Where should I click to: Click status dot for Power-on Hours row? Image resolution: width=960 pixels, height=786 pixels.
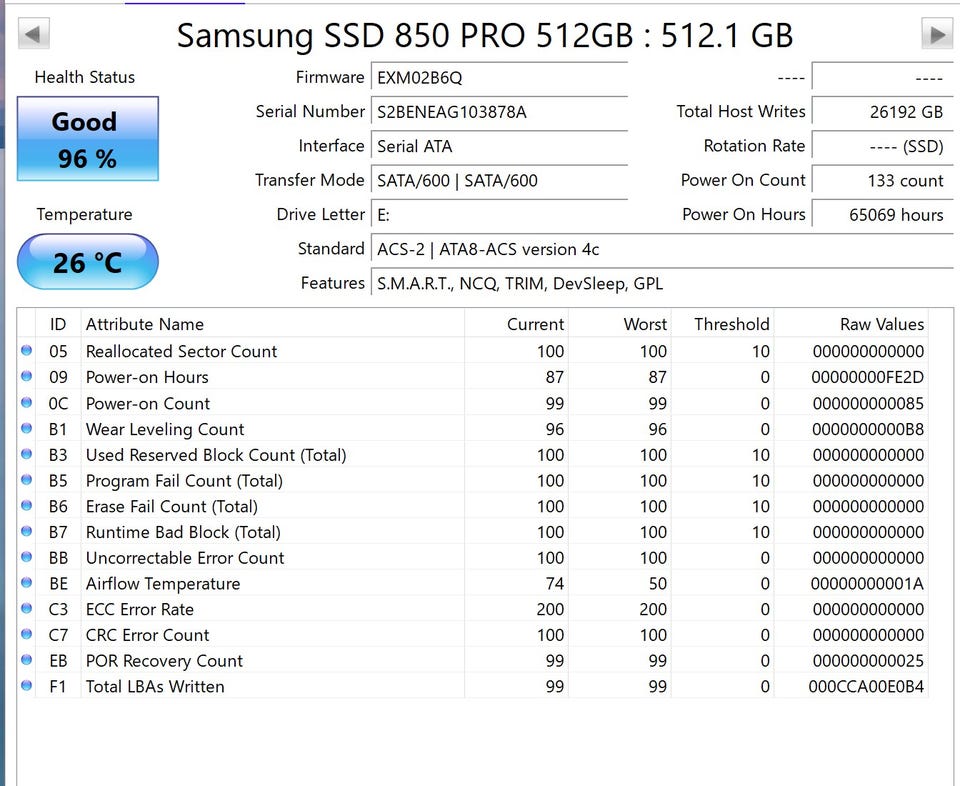[x=26, y=376]
